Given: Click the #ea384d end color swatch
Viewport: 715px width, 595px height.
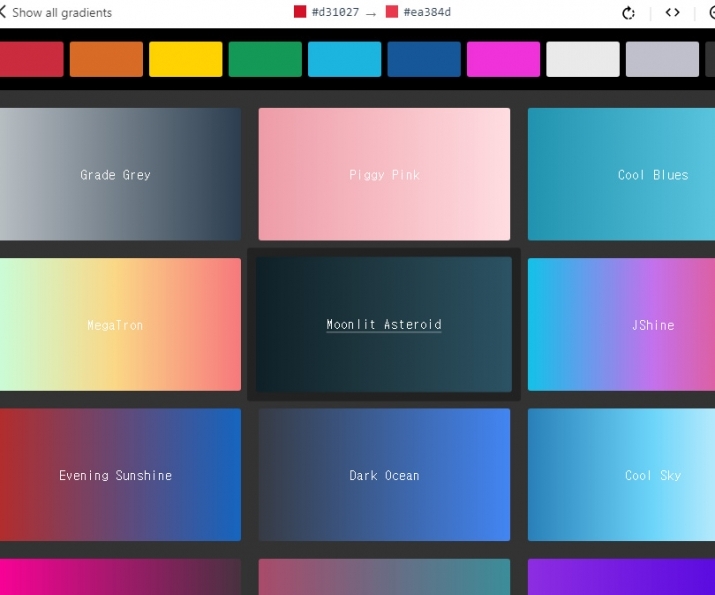Looking at the screenshot, I should tap(392, 12).
